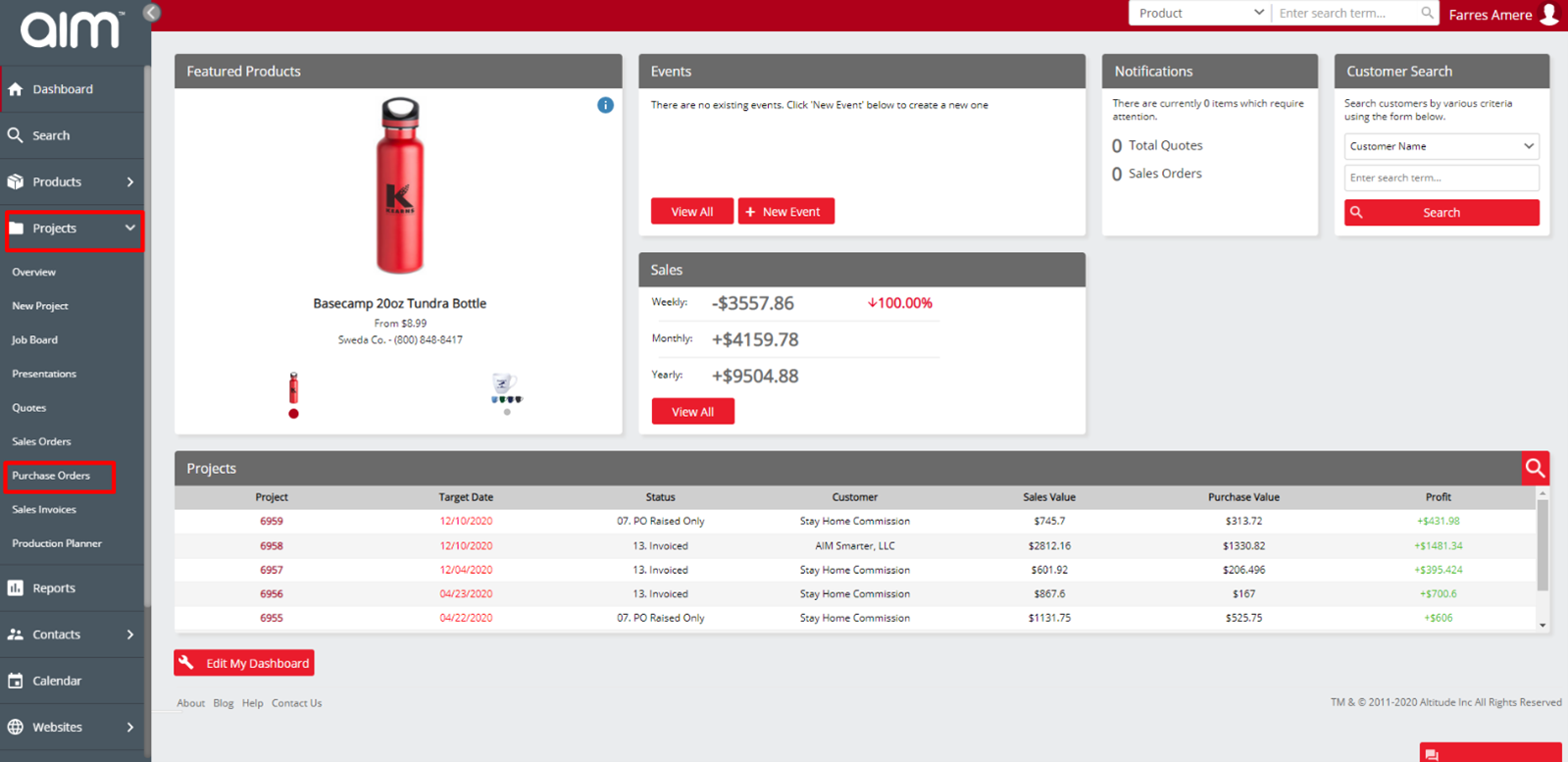
Task: Click the Target Date column header
Action: pyautogui.click(x=466, y=497)
